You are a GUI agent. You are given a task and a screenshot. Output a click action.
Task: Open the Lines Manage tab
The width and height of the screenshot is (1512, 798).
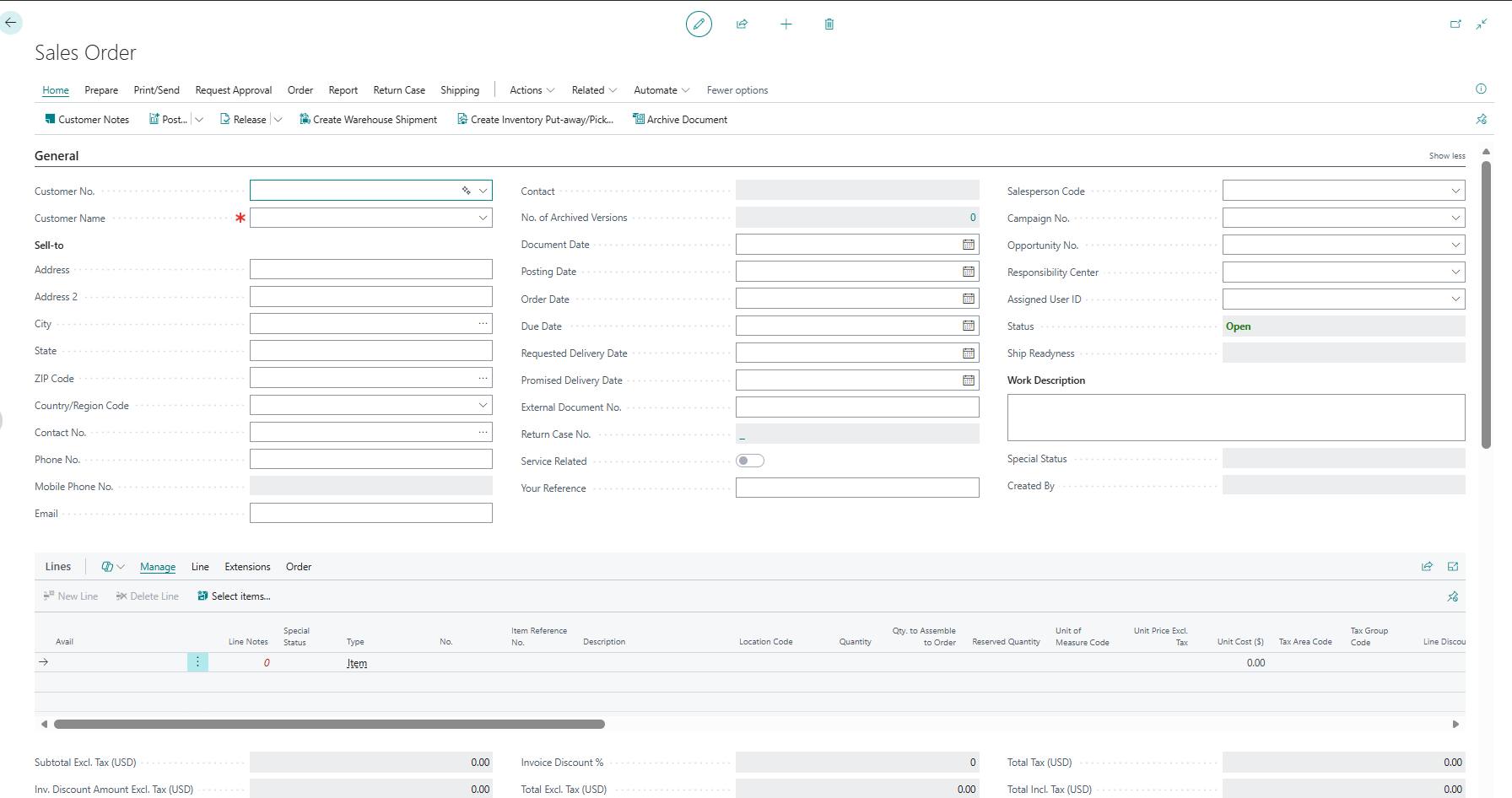point(158,567)
